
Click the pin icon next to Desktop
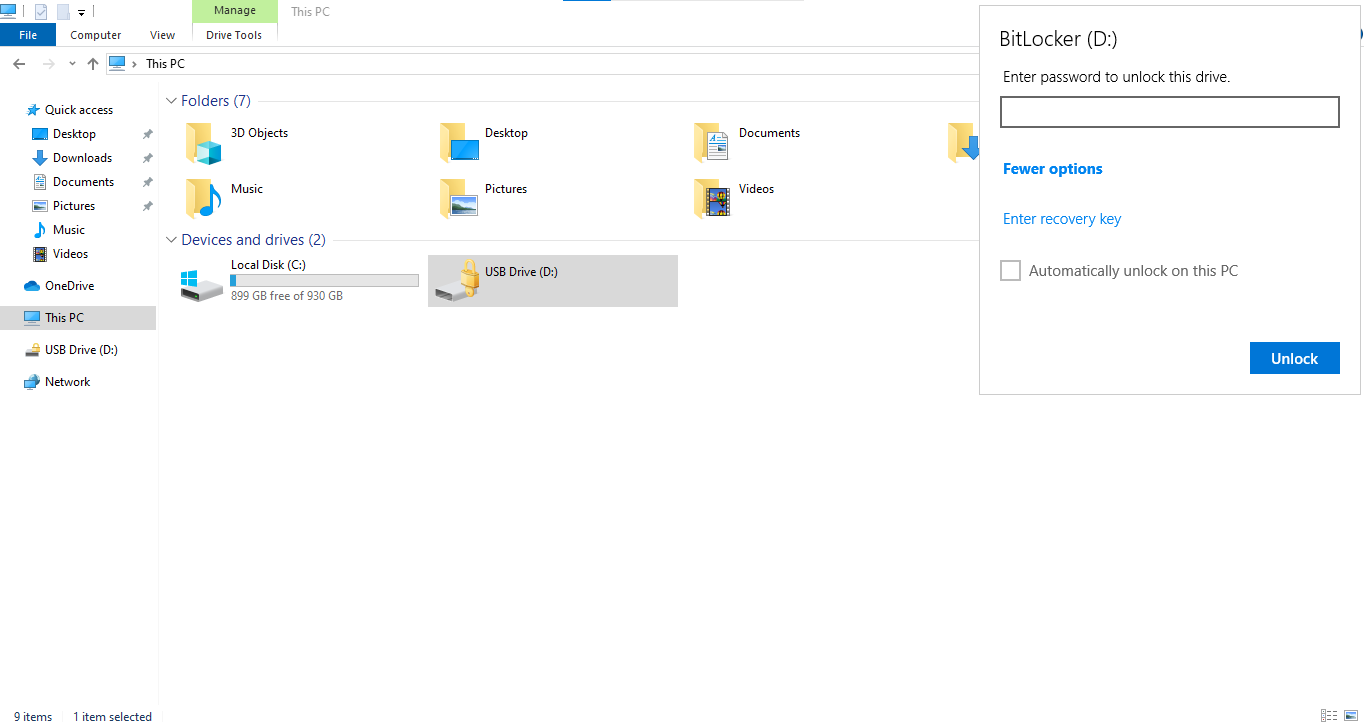(147, 134)
